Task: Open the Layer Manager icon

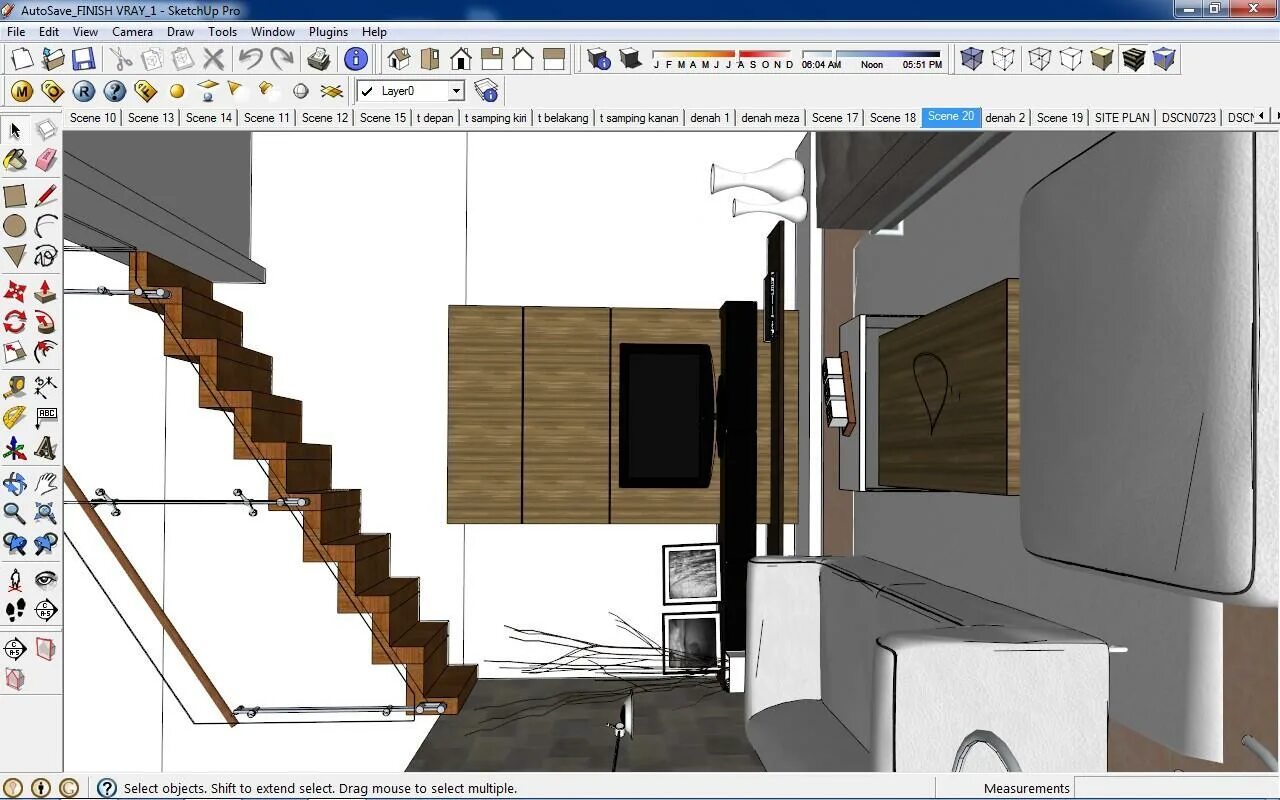Action: tap(487, 91)
